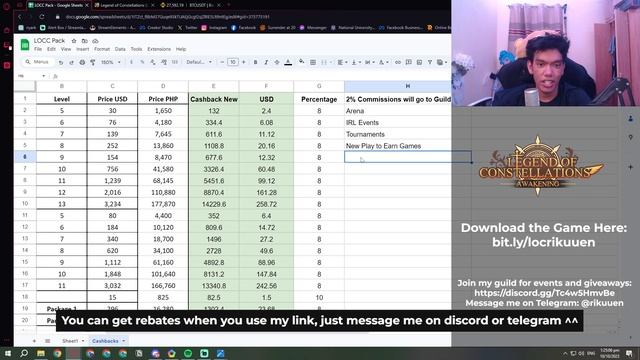Image resolution: width=640 pixels, height=360 pixels.
Task: Open Windows taskbar search
Action: click(x=24, y=353)
